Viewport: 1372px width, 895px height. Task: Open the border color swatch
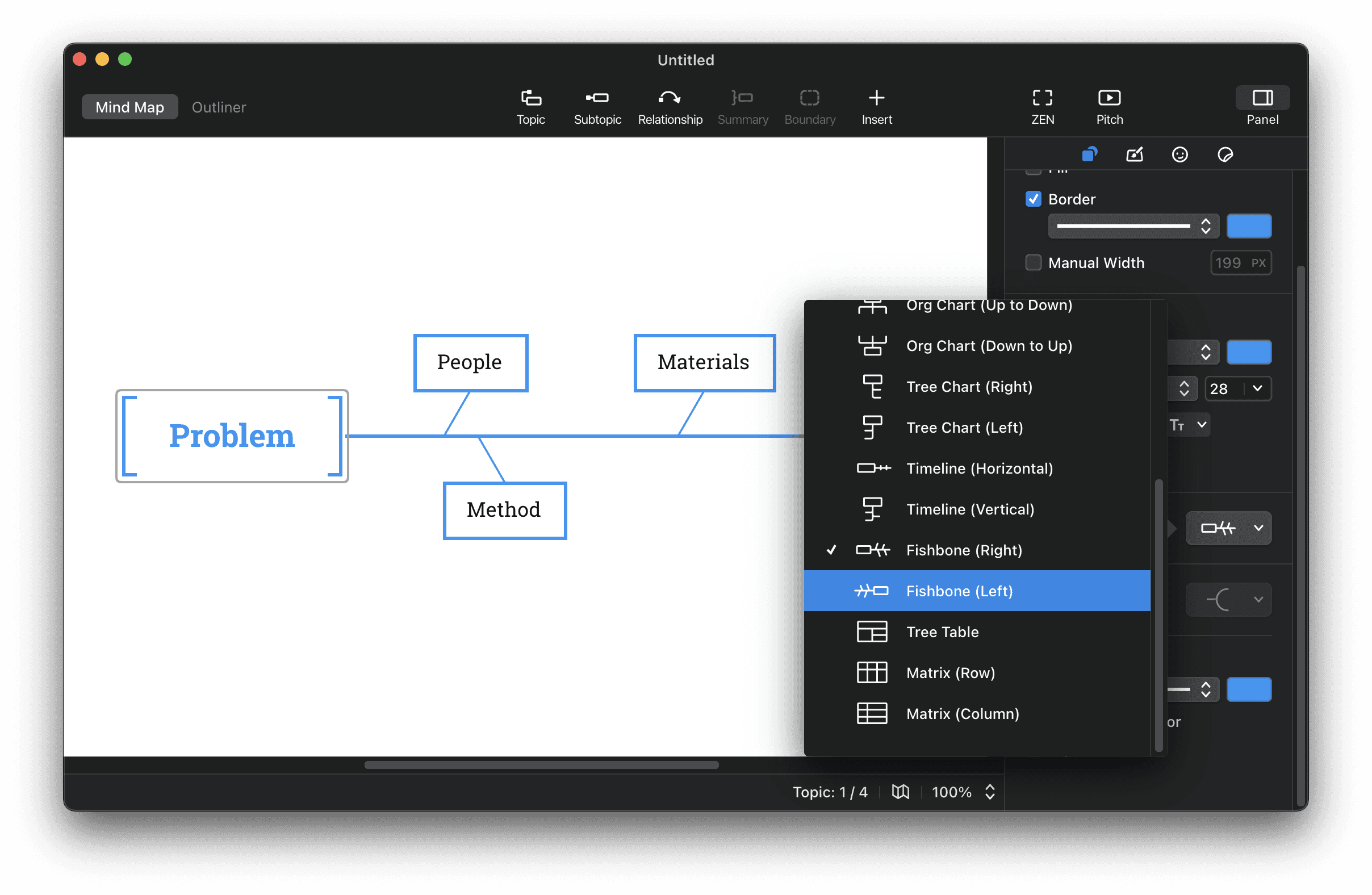(1249, 226)
